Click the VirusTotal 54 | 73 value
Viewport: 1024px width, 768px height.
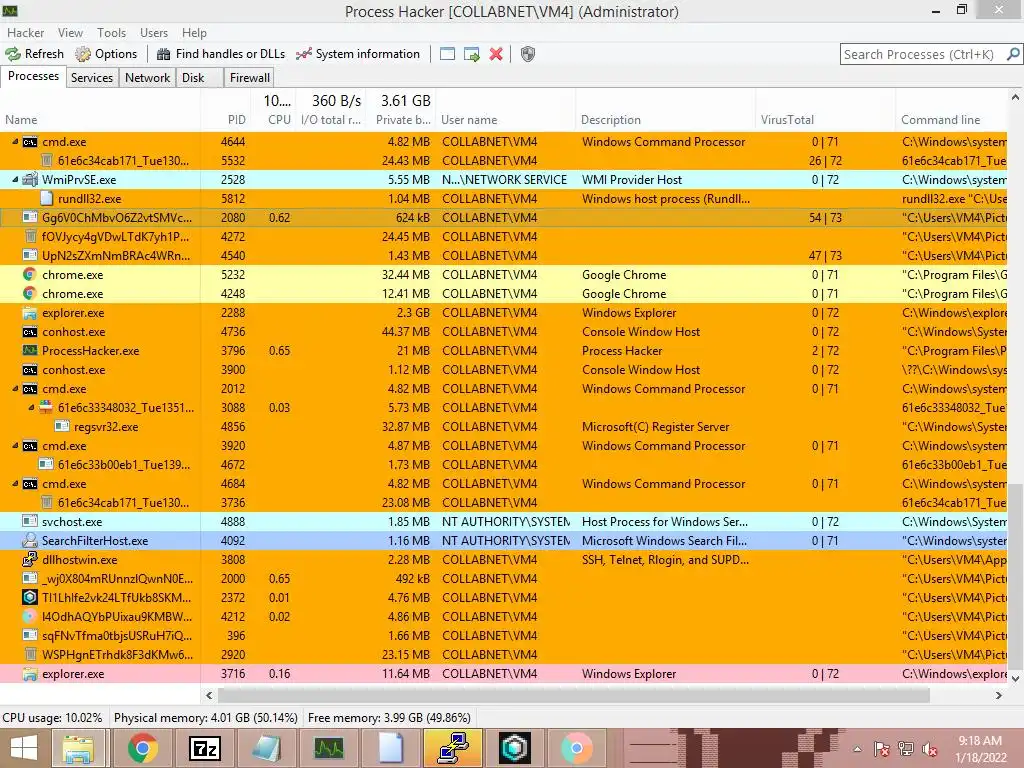pyautogui.click(x=825, y=217)
